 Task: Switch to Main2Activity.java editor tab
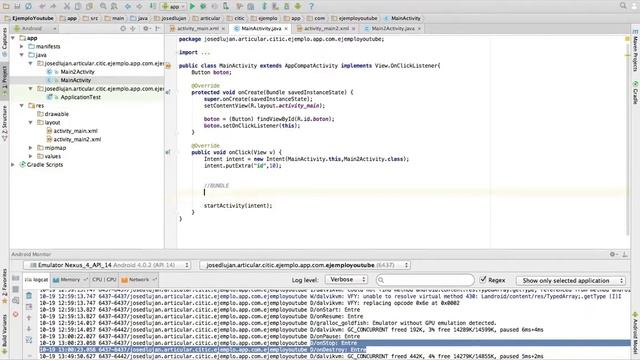[393, 29]
